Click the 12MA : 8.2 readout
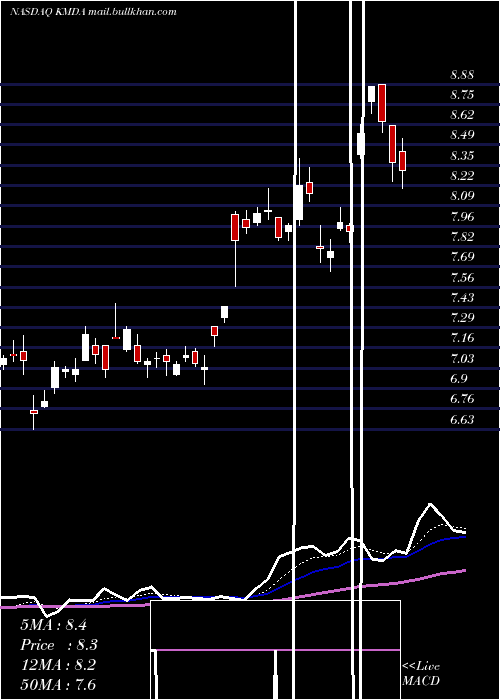This screenshot has height=700, width=500. pos(58,665)
